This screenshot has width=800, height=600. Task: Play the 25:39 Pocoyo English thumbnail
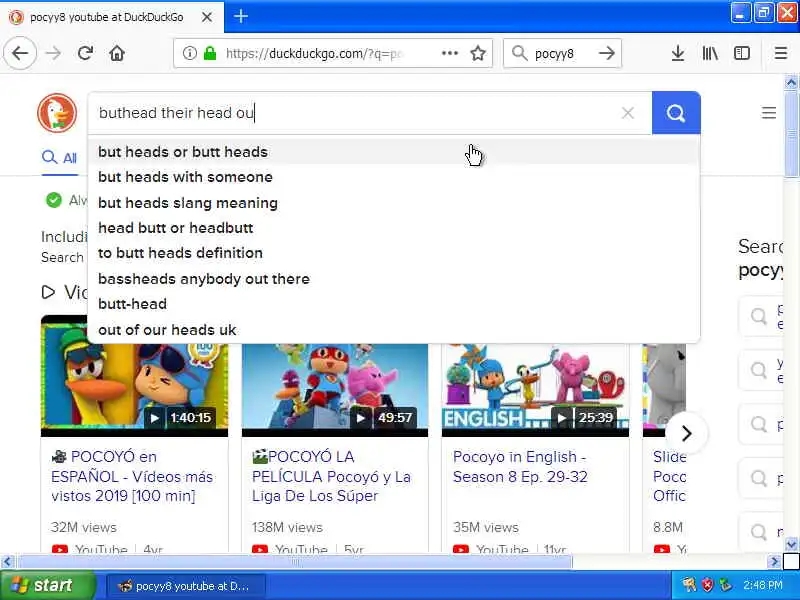(535, 390)
